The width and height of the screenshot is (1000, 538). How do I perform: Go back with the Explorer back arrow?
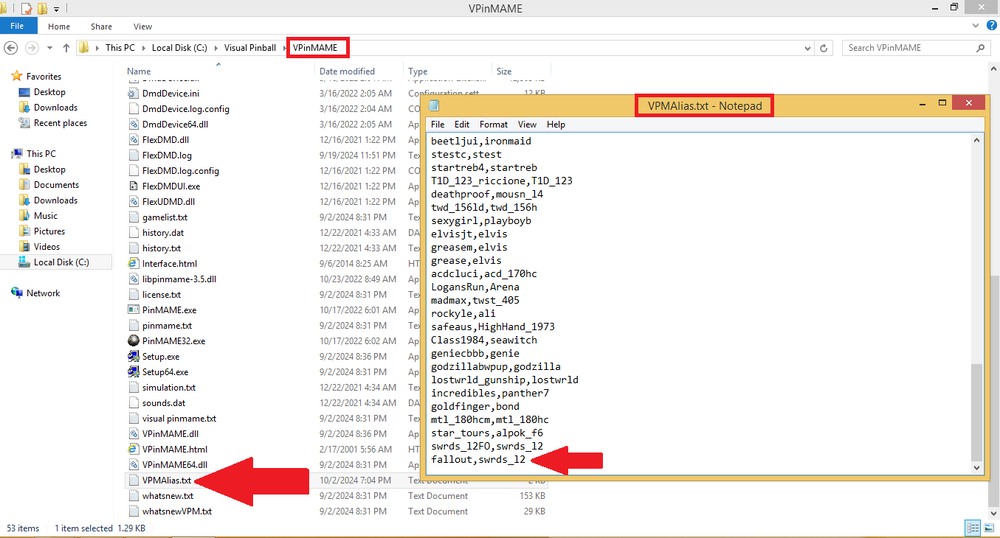point(11,48)
